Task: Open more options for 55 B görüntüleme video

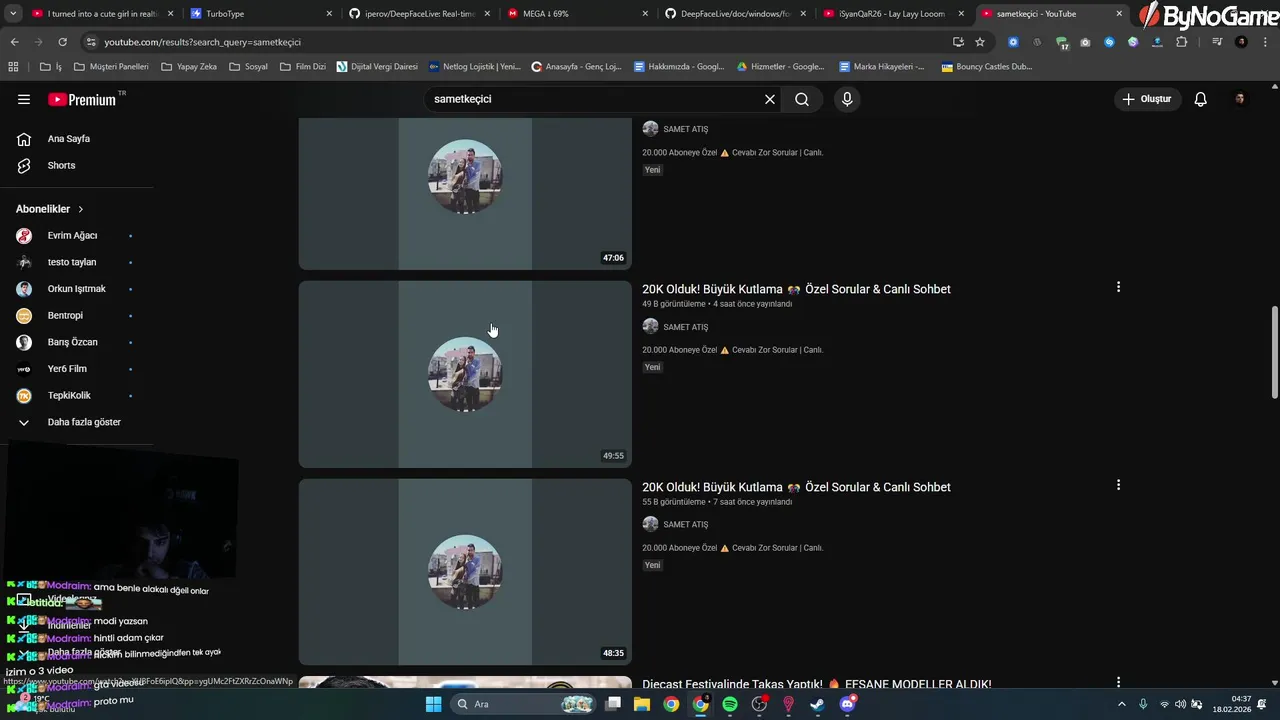Action: pyautogui.click(x=1118, y=485)
